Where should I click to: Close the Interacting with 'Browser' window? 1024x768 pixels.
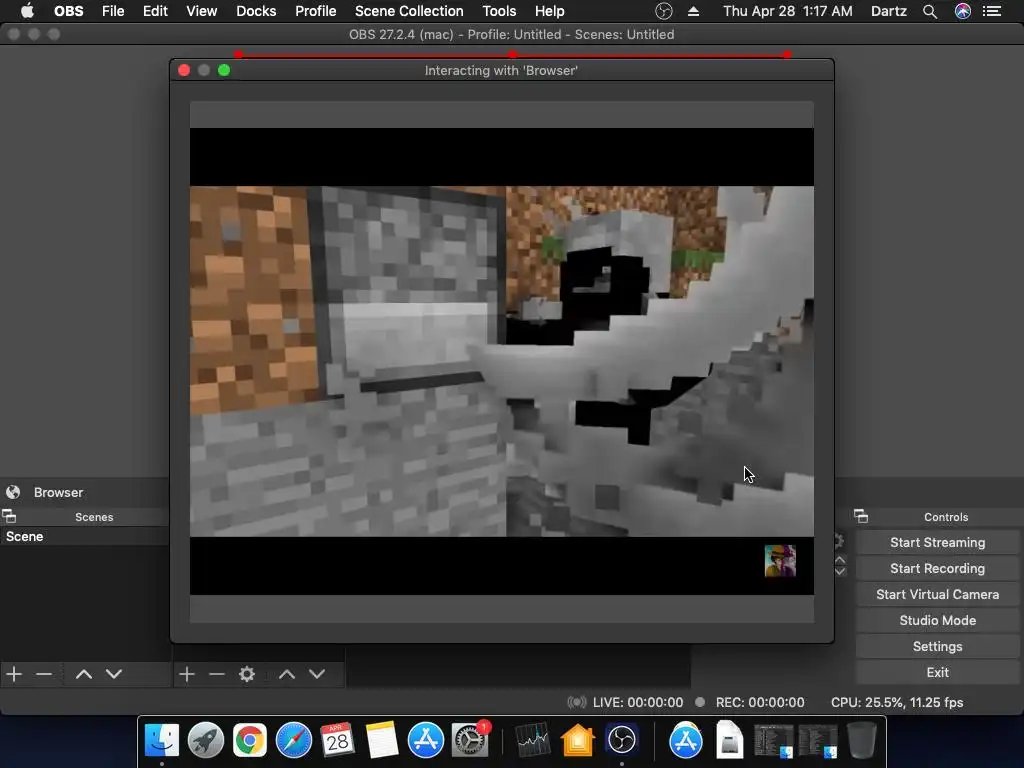tap(184, 70)
